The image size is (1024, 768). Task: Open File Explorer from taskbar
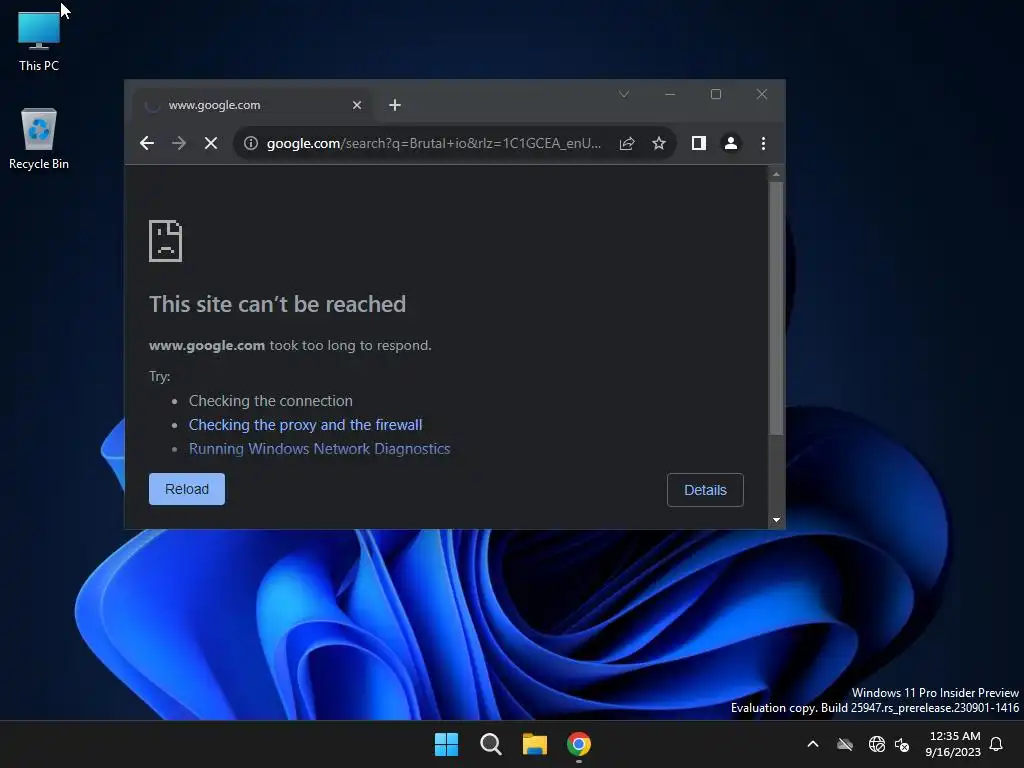coord(535,744)
